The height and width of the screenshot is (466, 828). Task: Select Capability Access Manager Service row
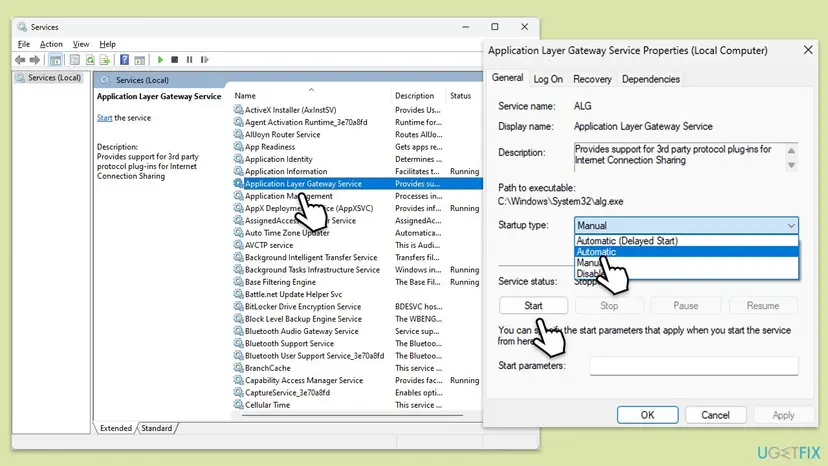pos(357,380)
